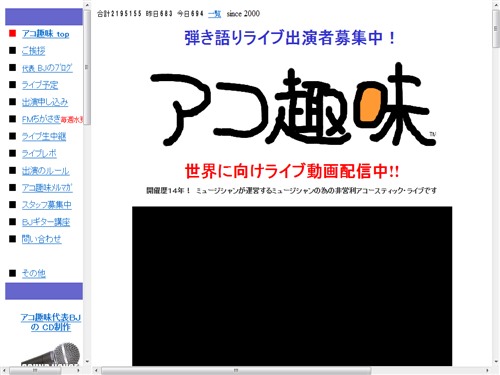Click the アコ趣味 handwritten logo image
500x375 pixels.
click(x=293, y=104)
